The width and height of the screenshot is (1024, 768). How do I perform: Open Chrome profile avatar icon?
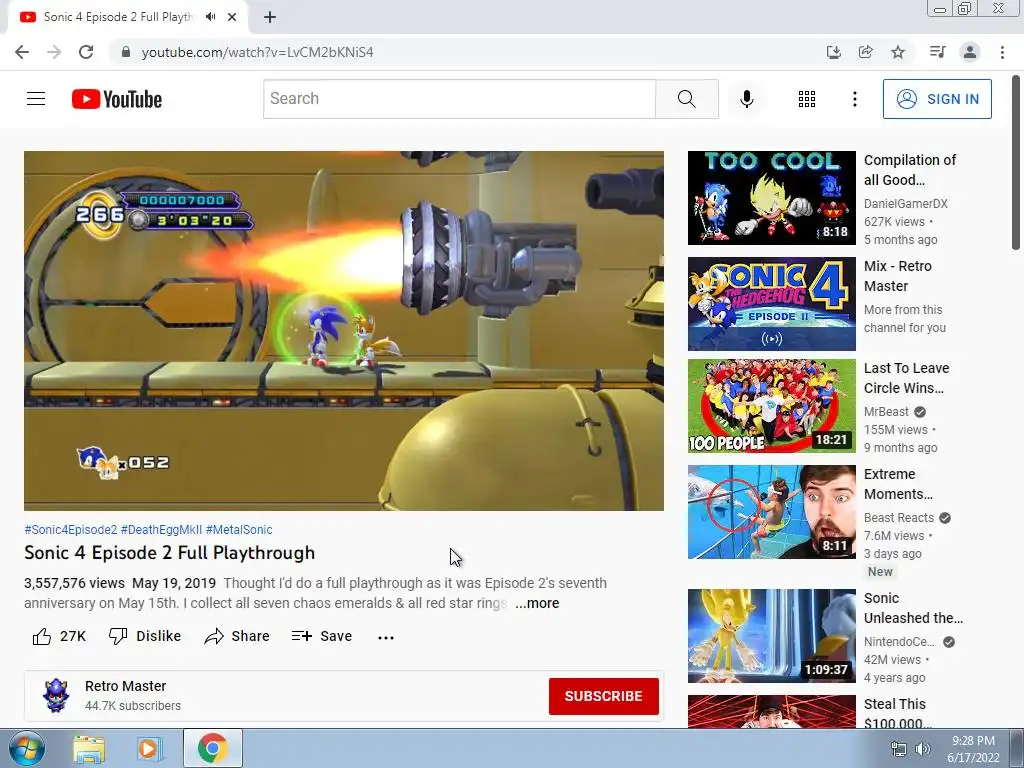pos(970,52)
